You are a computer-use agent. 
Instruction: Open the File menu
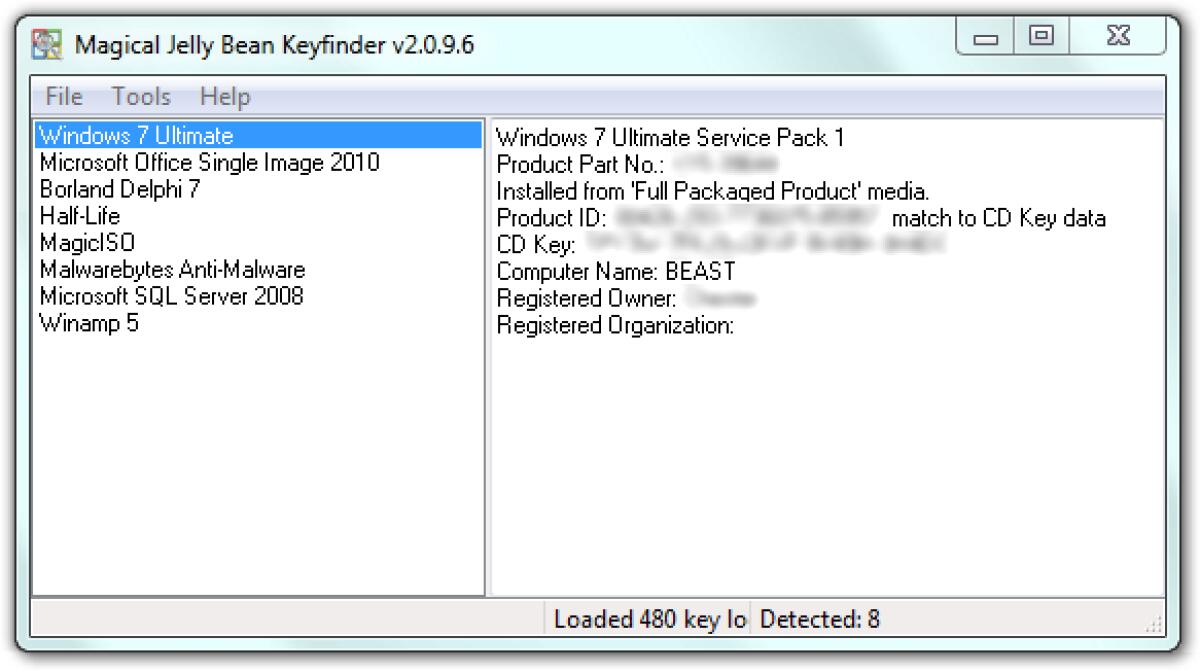[x=62, y=96]
